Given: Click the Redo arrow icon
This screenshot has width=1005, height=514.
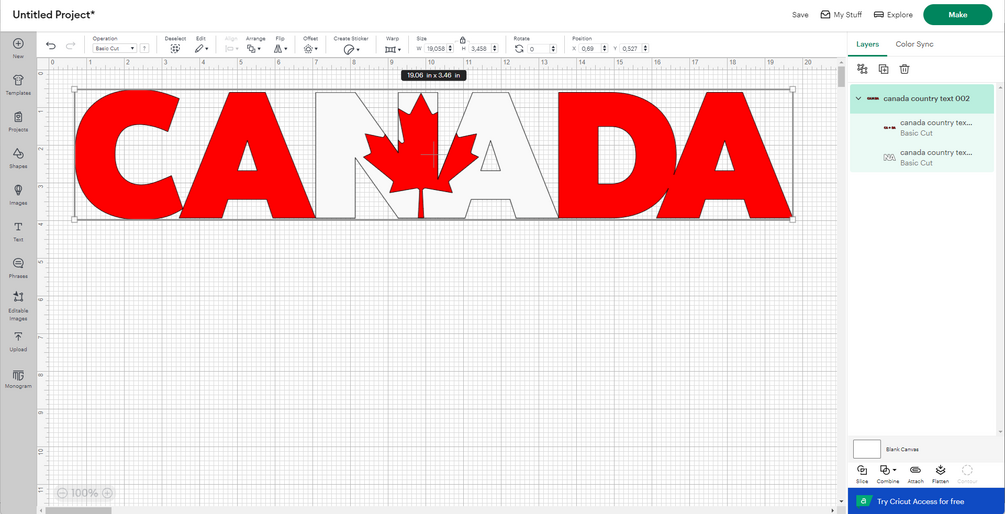Looking at the screenshot, I should (x=71, y=46).
